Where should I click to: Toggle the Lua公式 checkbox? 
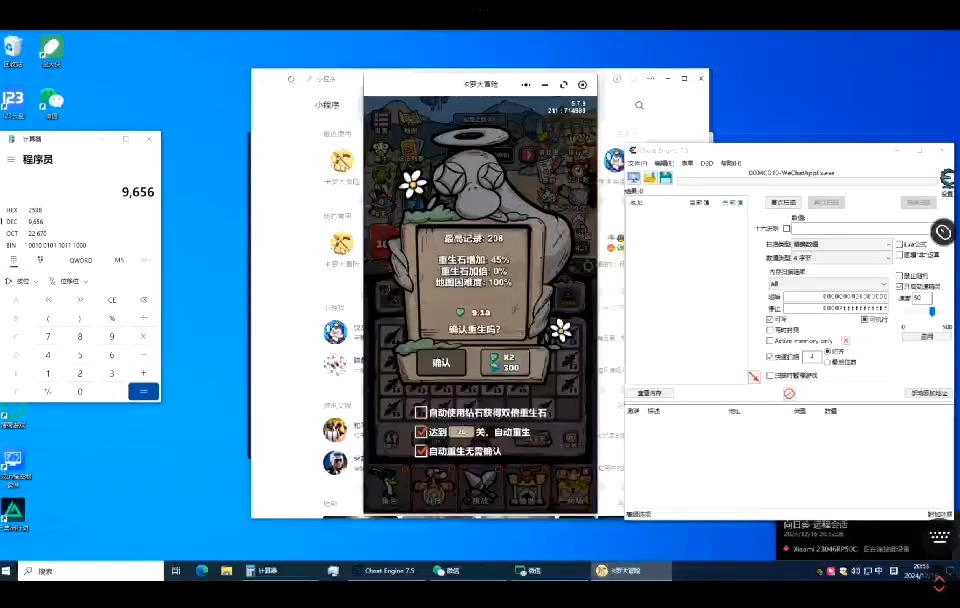[x=899, y=244]
